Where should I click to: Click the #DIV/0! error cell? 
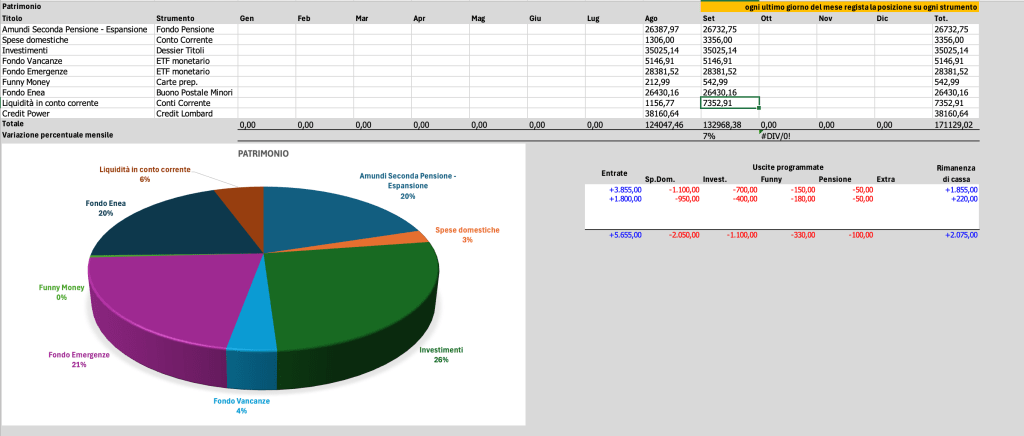coord(776,134)
